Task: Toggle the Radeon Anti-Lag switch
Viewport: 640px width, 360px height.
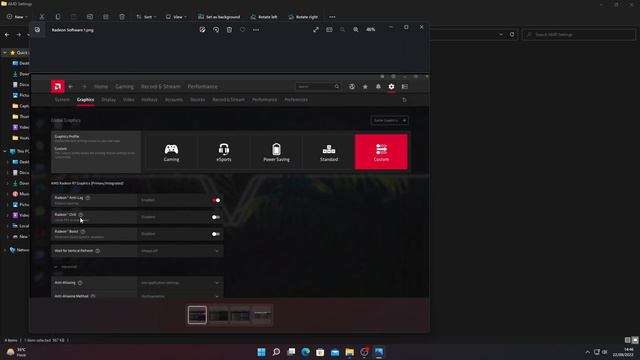Action: [216, 200]
